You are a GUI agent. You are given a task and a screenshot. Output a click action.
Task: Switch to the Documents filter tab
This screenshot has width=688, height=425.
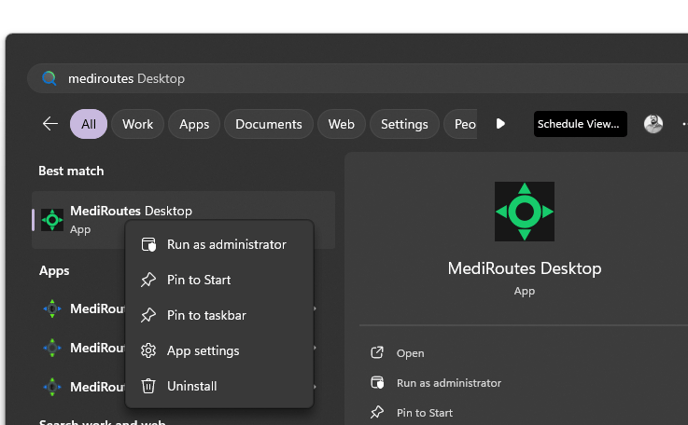coord(269,124)
